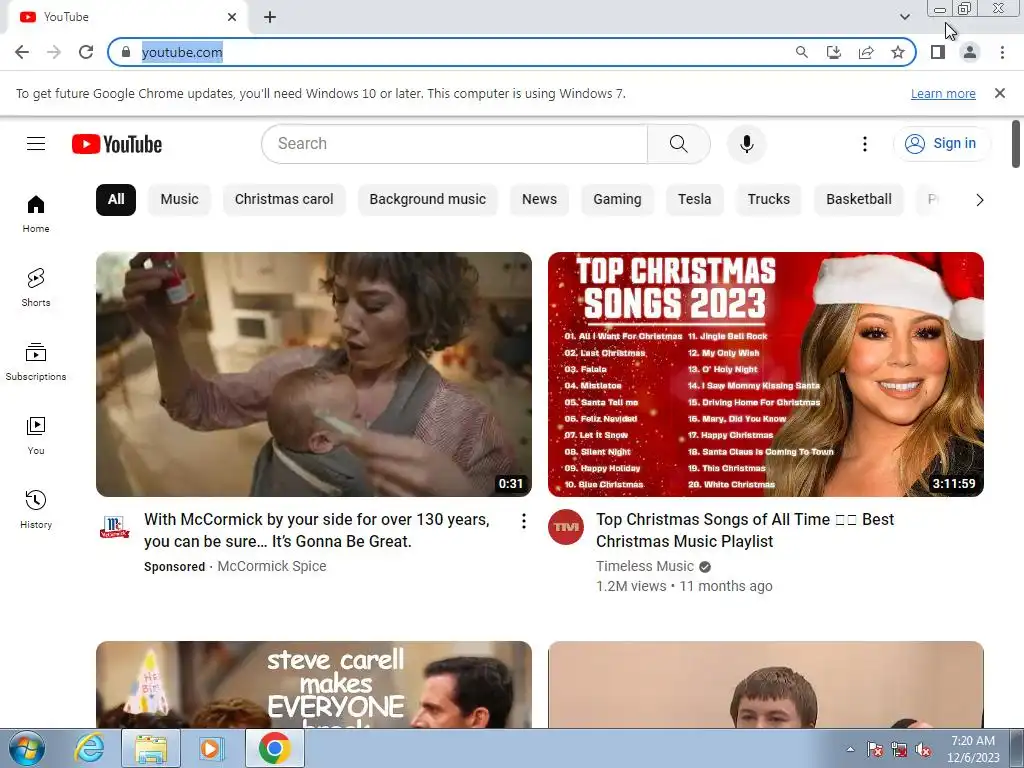Open Chrome profile avatar button

click(x=970, y=52)
